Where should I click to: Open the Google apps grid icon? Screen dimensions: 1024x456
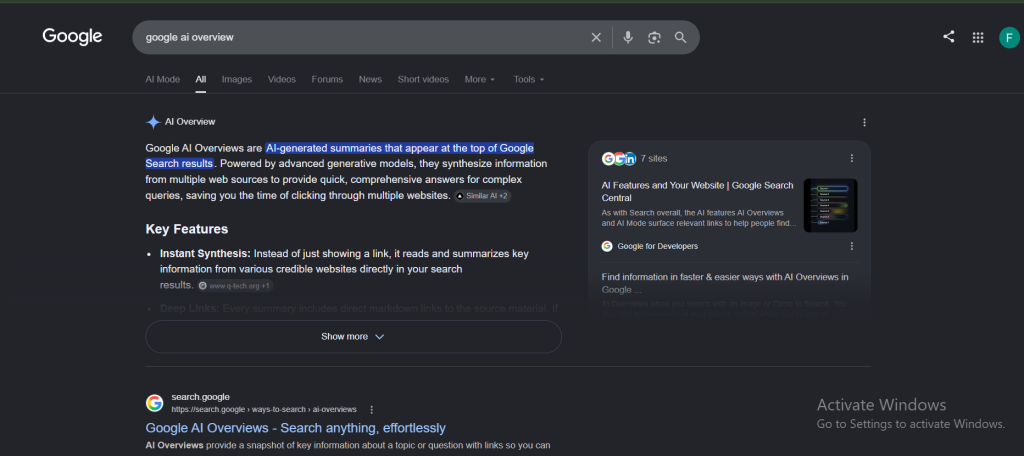point(978,37)
